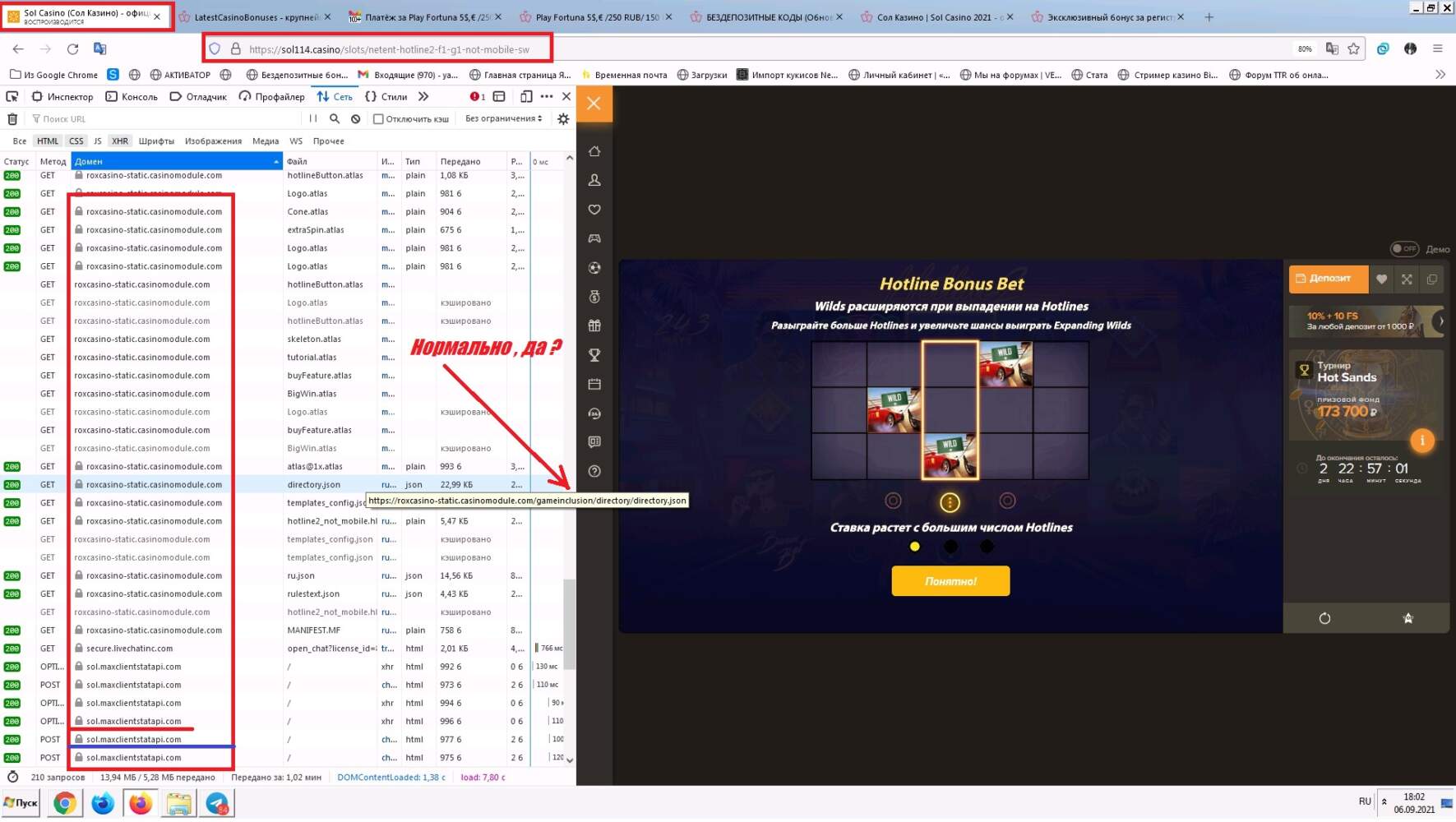
Task: Open the profile icon in casino sidebar
Action: point(594,180)
